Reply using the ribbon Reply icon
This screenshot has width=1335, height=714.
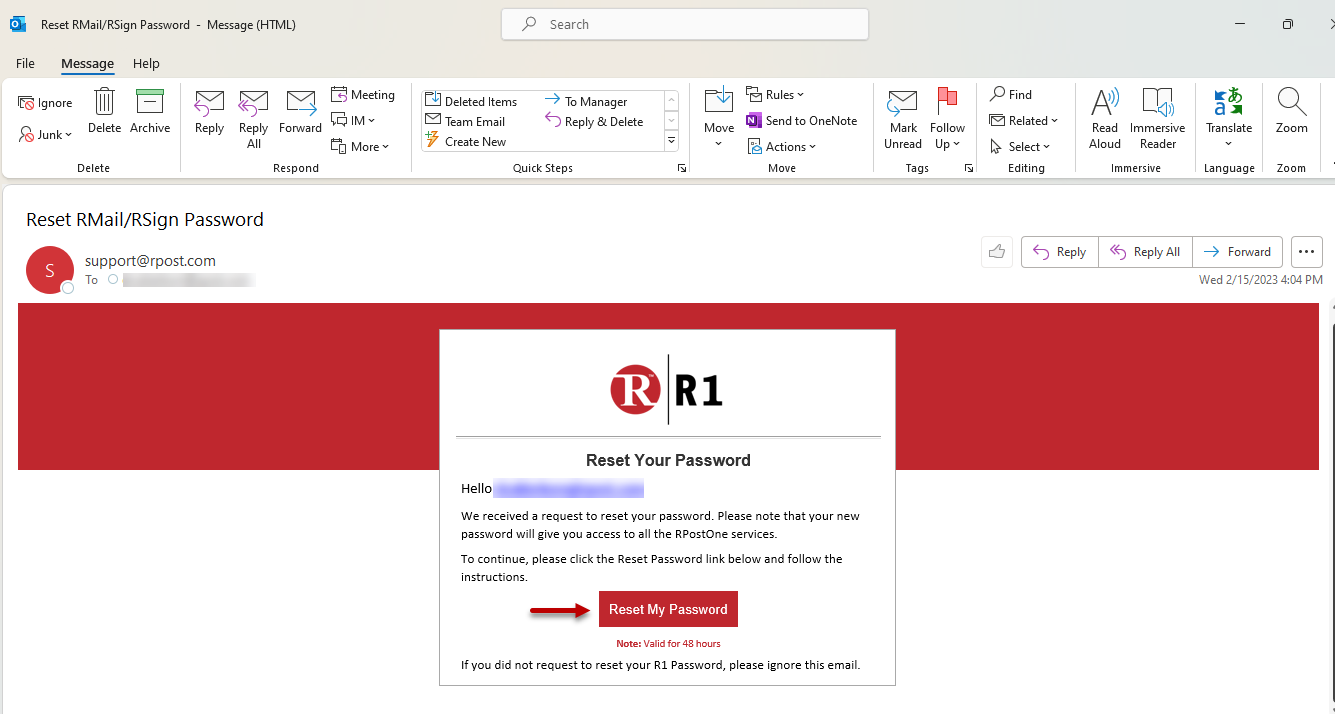tap(209, 111)
